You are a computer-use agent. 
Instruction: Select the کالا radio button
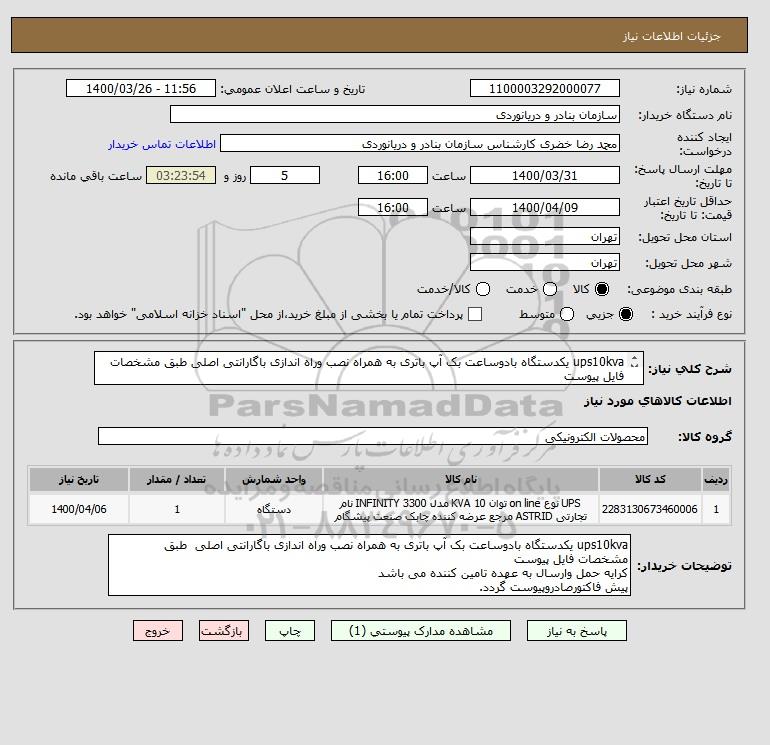602,289
